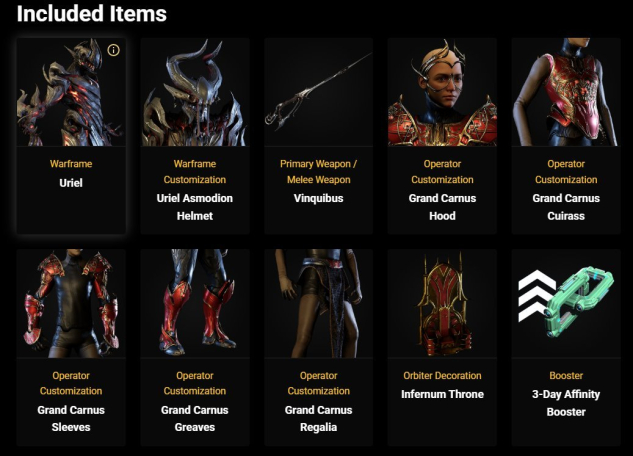The width and height of the screenshot is (633, 456).
Task: Select the Infernum Throne decoration image
Action: (x=442, y=303)
